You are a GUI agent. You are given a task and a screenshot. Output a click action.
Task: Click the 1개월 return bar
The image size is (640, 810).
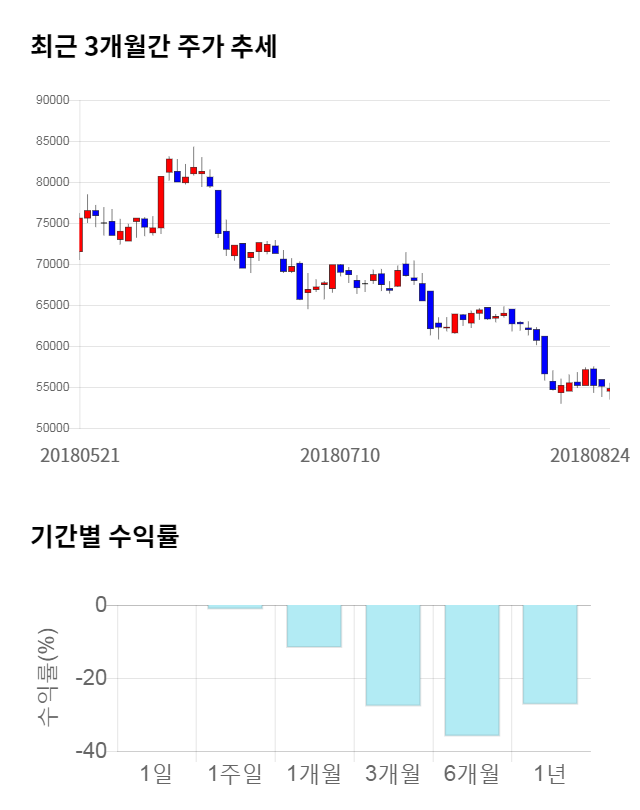tap(314, 626)
